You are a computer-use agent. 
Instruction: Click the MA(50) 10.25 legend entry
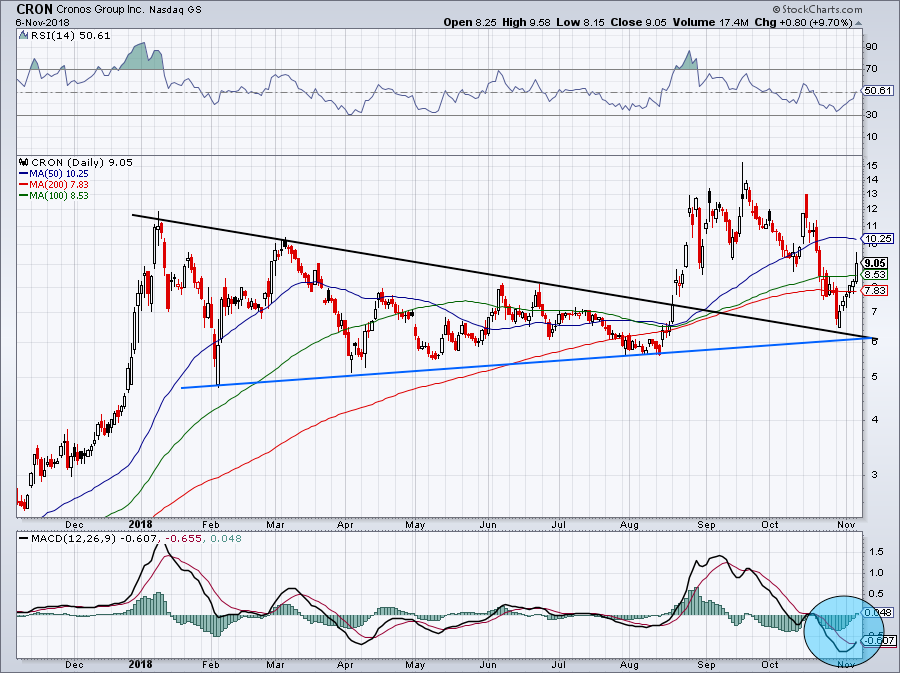click(59, 174)
